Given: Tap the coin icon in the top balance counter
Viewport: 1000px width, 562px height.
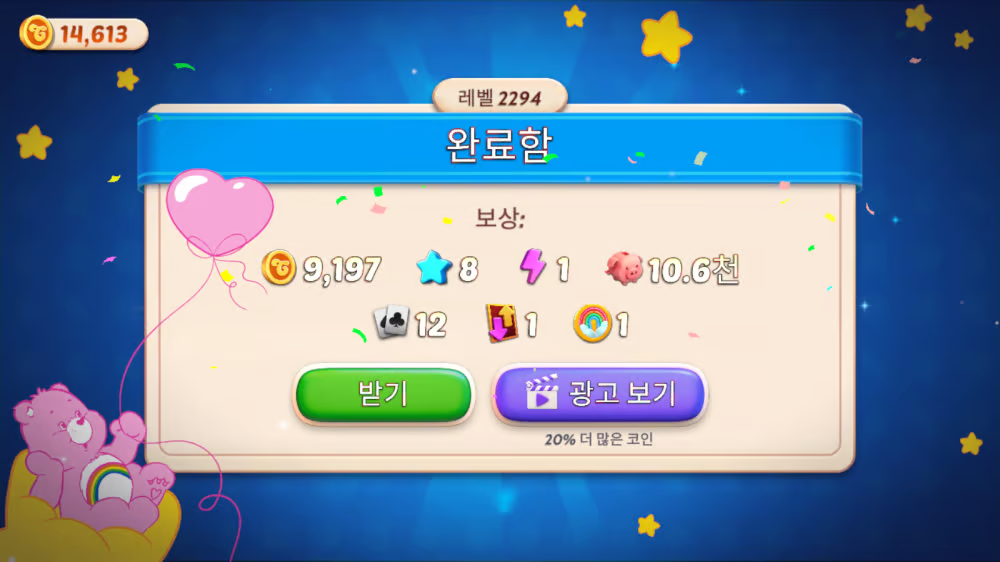Looking at the screenshot, I should coord(36,33).
